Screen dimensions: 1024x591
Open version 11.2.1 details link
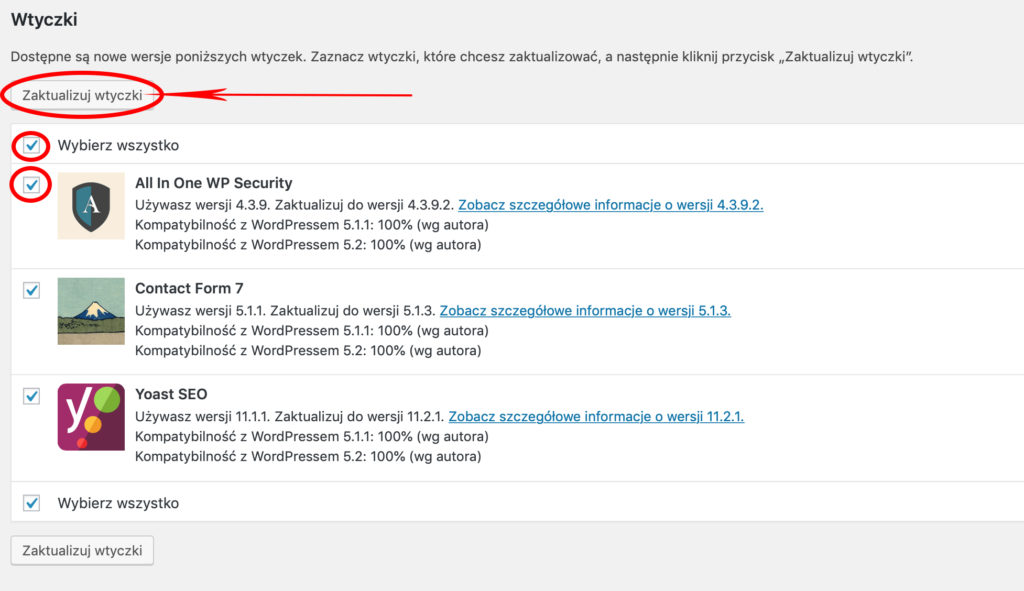tap(596, 417)
